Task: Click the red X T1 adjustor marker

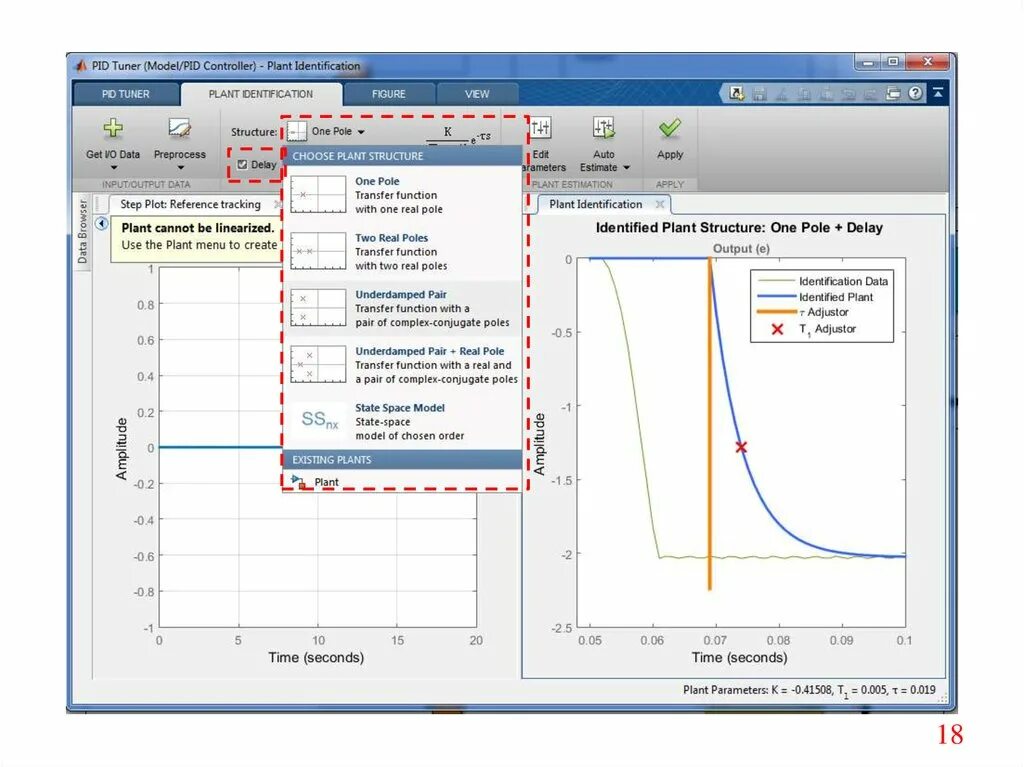Action: tap(741, 448)
